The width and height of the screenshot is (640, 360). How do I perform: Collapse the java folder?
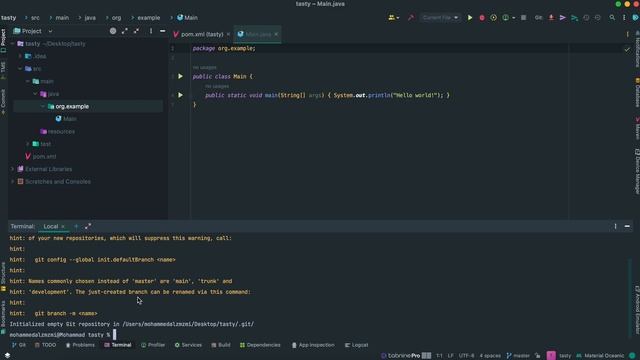pos(36,94)
